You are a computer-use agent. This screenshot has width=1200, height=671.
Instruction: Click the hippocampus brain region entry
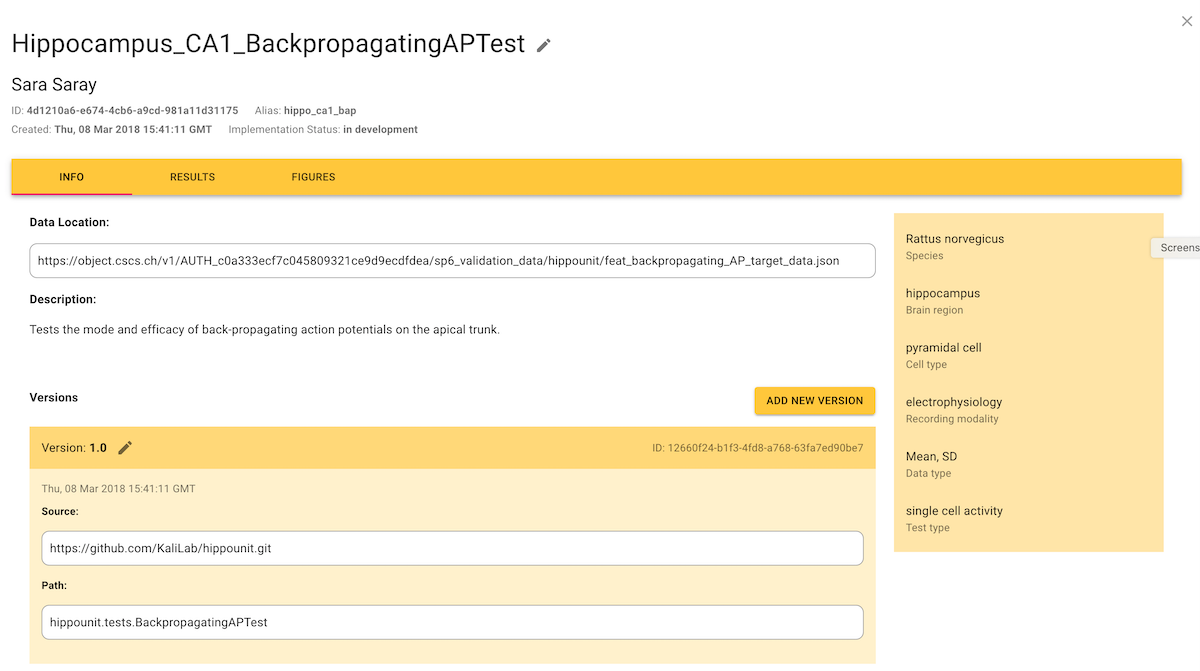(x=942, y=294)
